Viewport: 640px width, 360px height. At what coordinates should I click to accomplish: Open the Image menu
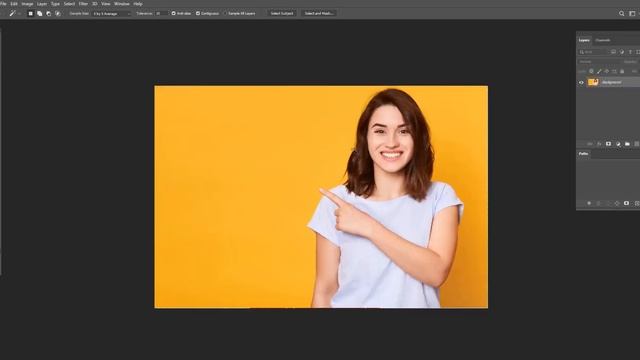pos(27,4)
